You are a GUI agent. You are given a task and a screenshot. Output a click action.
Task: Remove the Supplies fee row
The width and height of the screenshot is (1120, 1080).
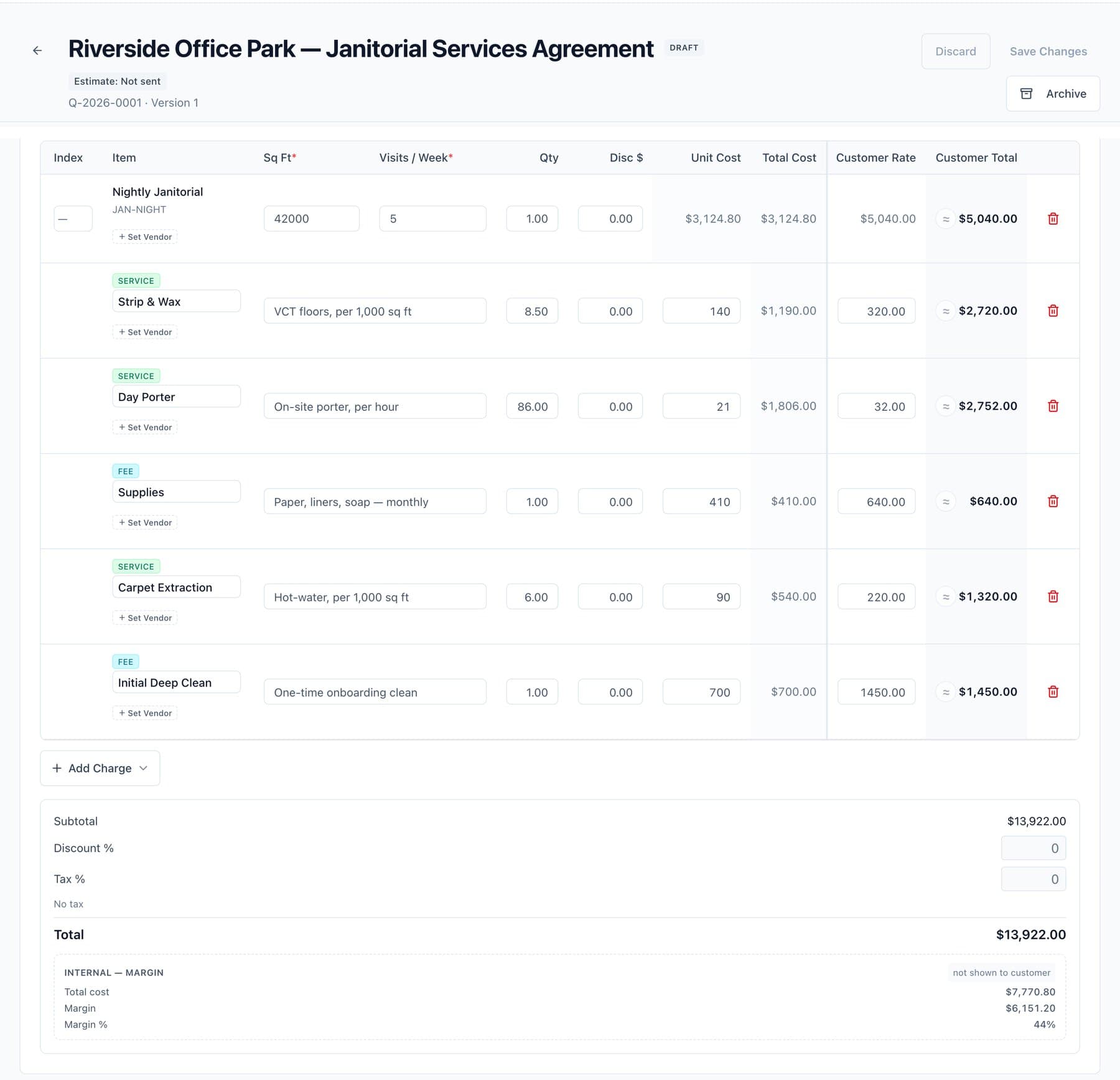coord(1053,501)
